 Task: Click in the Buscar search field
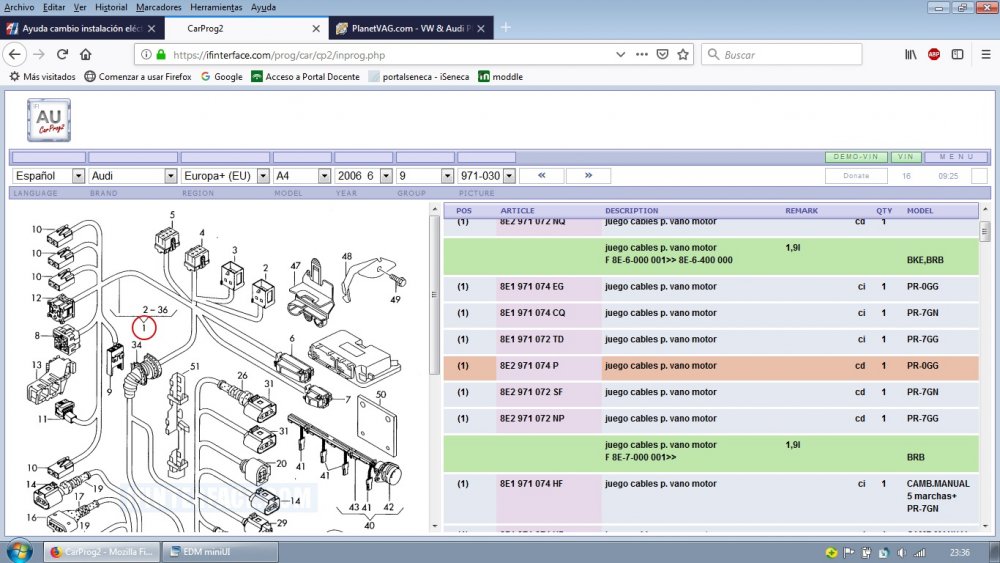point(782,55)
